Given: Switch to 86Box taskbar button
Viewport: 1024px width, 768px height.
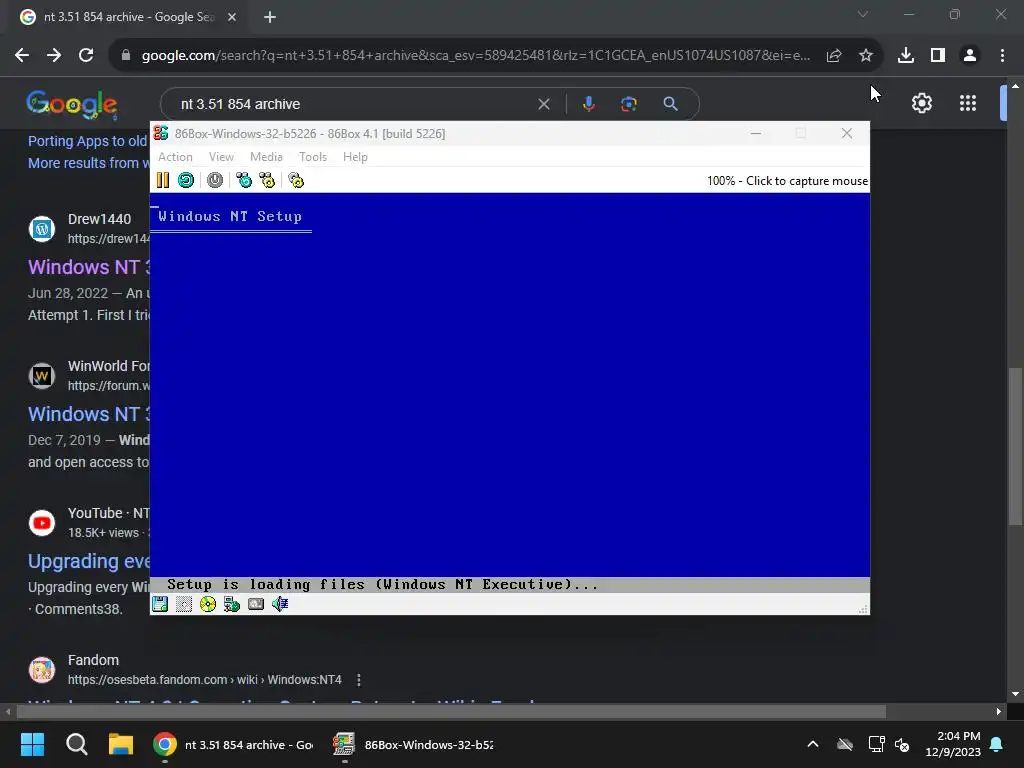Looking at the screenshot, I should click(x=413, y=744).
